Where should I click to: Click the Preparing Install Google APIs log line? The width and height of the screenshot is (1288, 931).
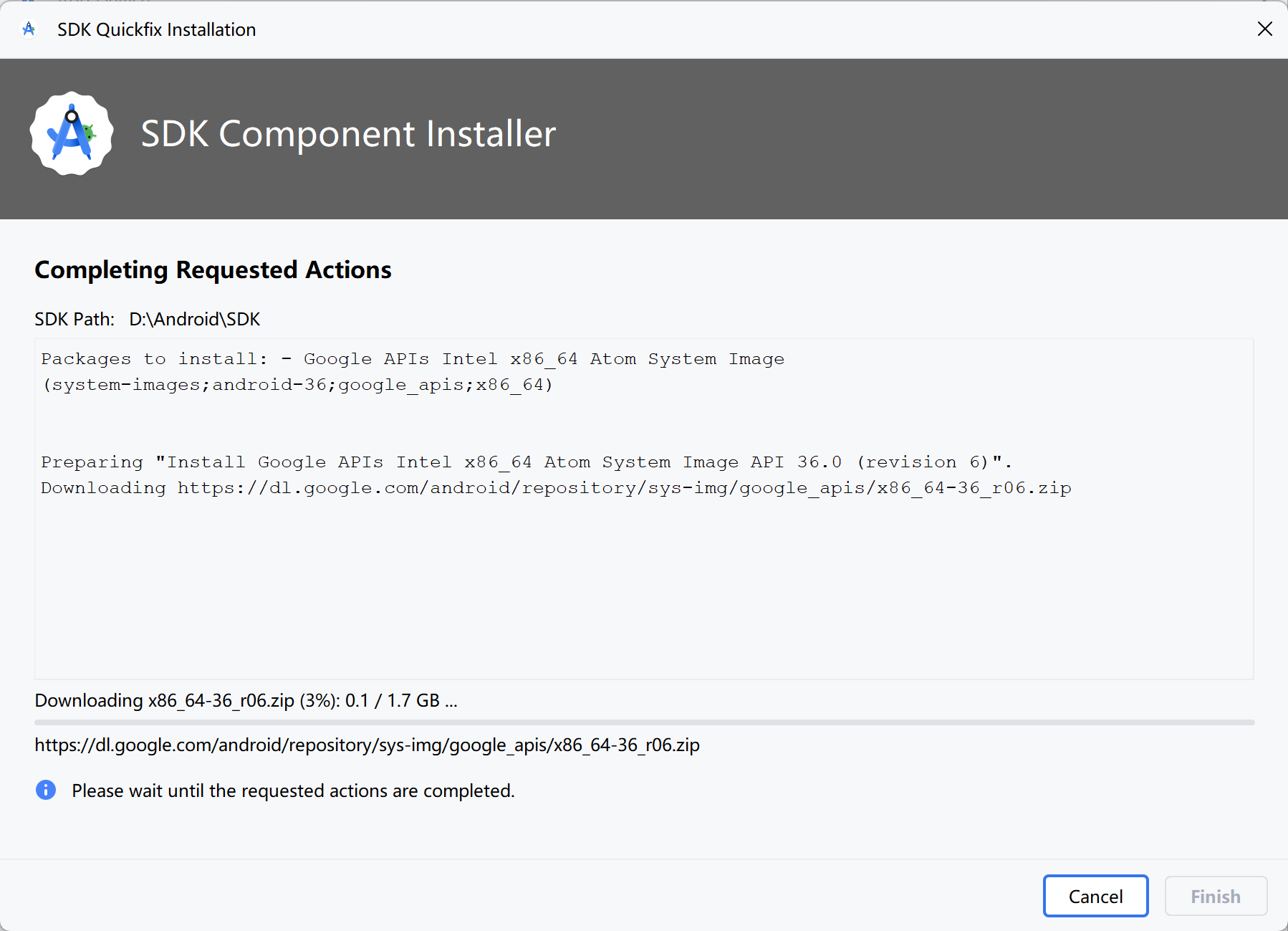[526, 462]
